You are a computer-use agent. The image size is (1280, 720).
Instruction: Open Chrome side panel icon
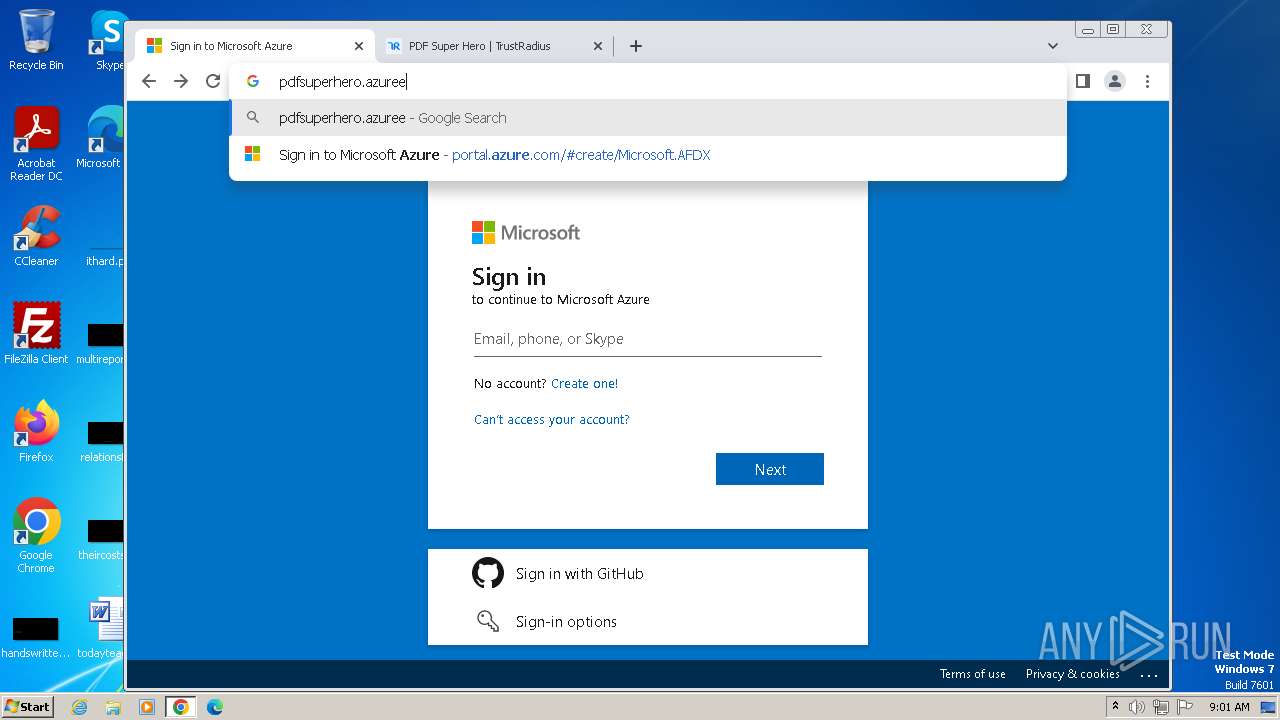click(x=1082, y=81)
